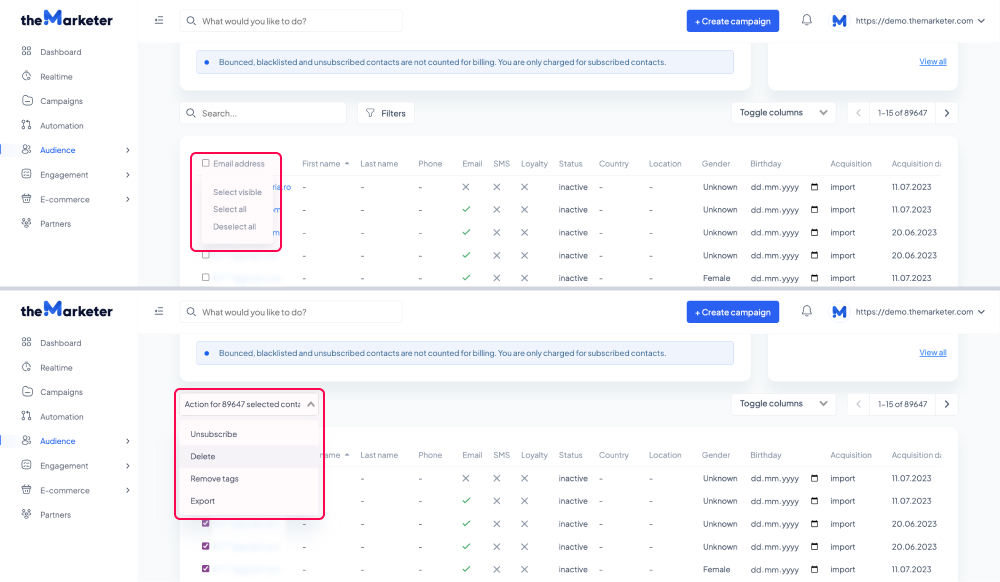Screen dimensions: 1000x582
Task: Follow View all link in lower screenshot
Action: click(932, 353)
